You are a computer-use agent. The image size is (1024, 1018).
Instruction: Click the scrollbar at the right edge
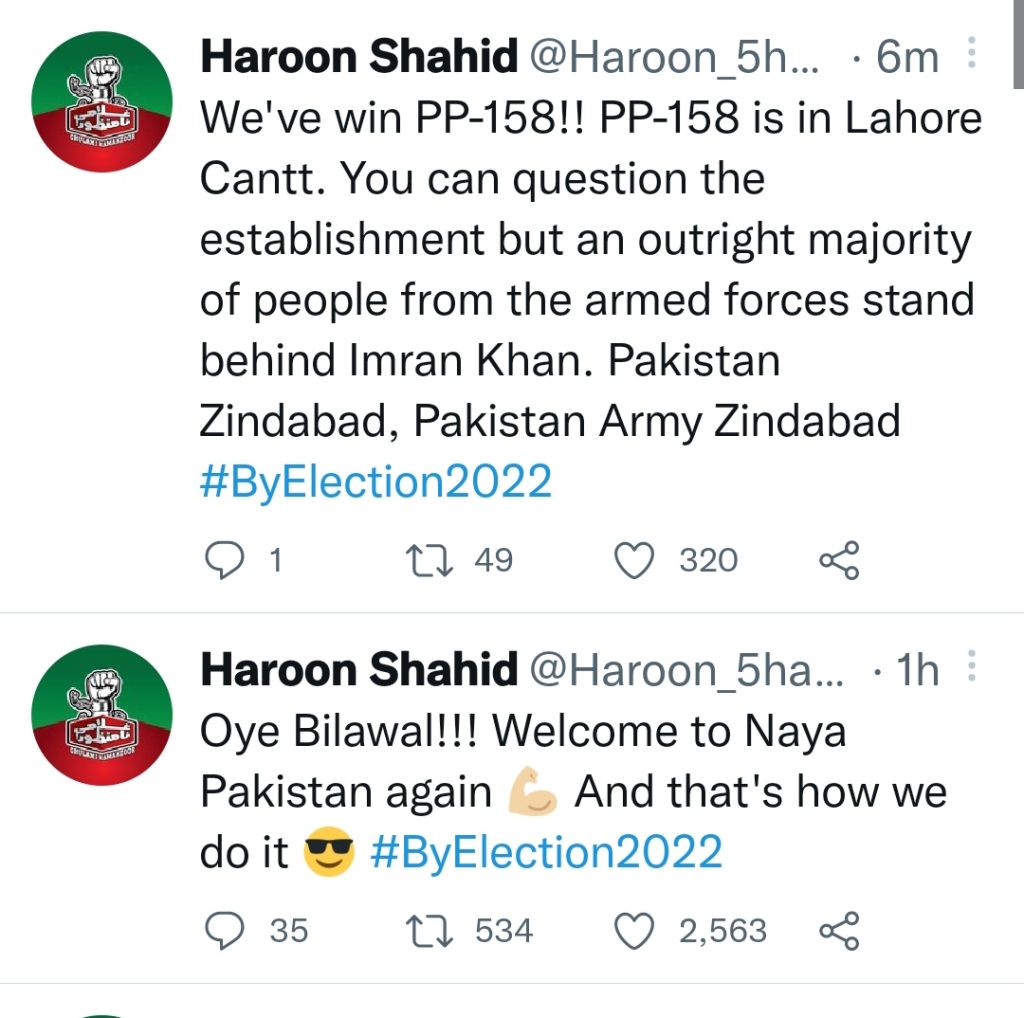pyautogui.click(x=1019, y=44)
